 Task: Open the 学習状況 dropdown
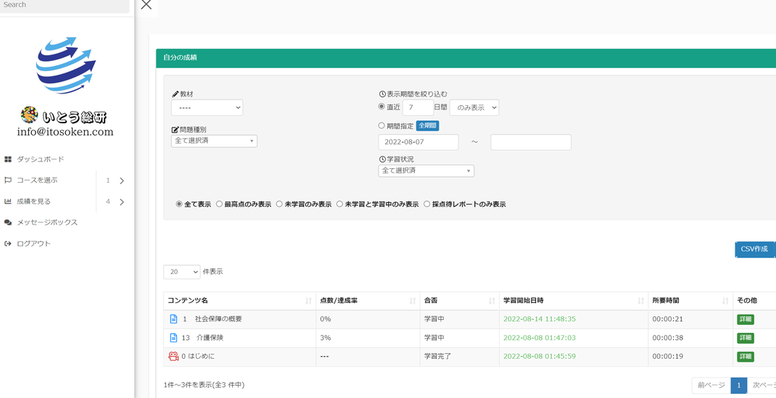(x=426, y=171)
